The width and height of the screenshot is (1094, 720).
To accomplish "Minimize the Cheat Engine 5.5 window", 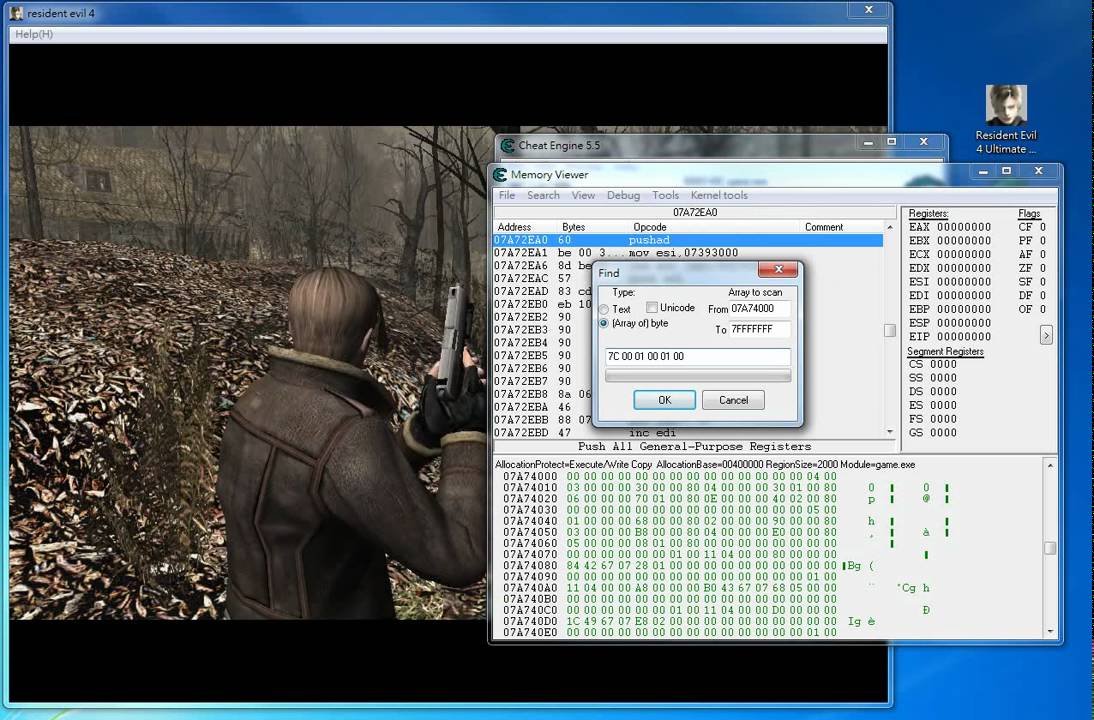I will point(868,142).
